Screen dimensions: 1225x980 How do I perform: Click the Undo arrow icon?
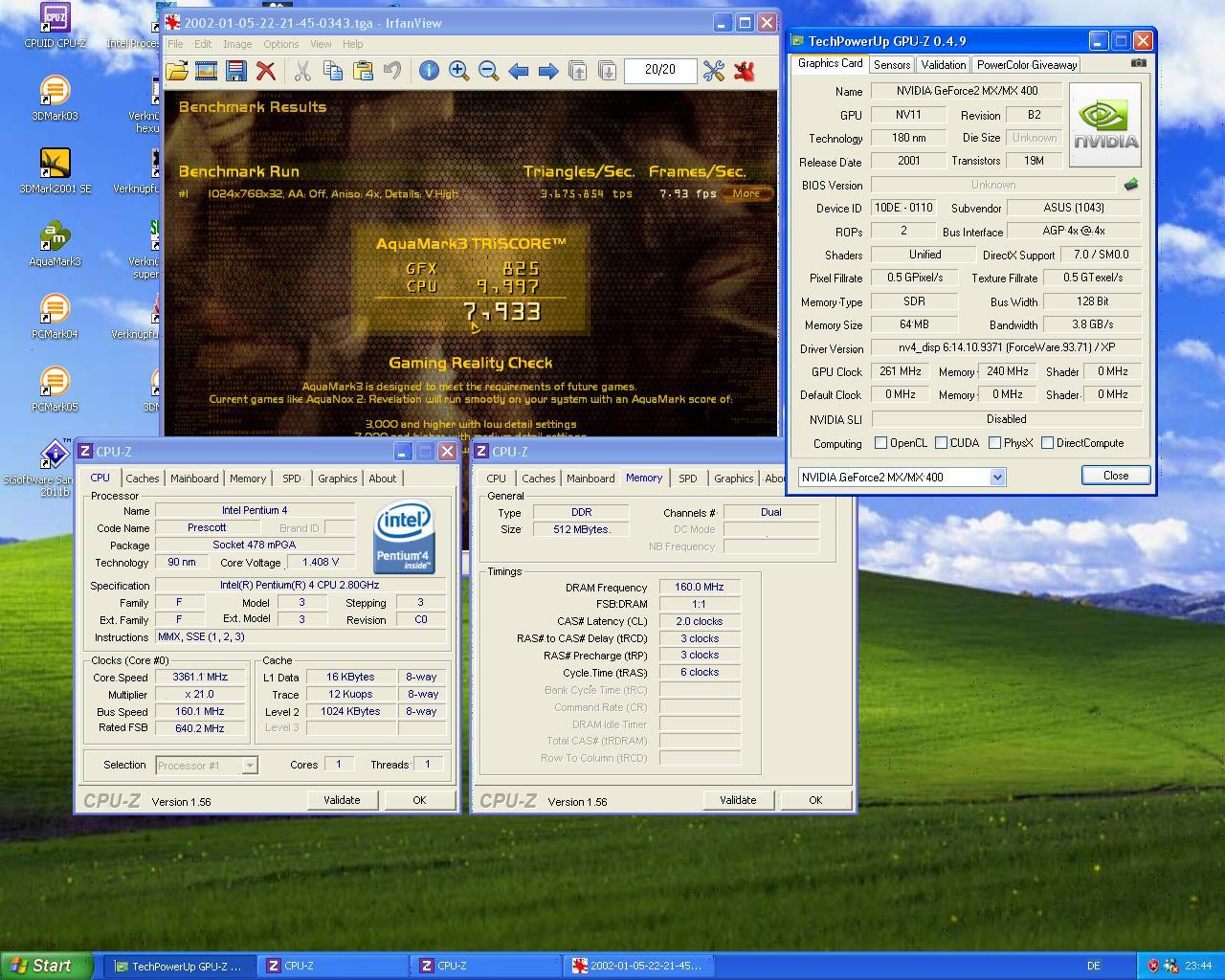tap(392, 70)
